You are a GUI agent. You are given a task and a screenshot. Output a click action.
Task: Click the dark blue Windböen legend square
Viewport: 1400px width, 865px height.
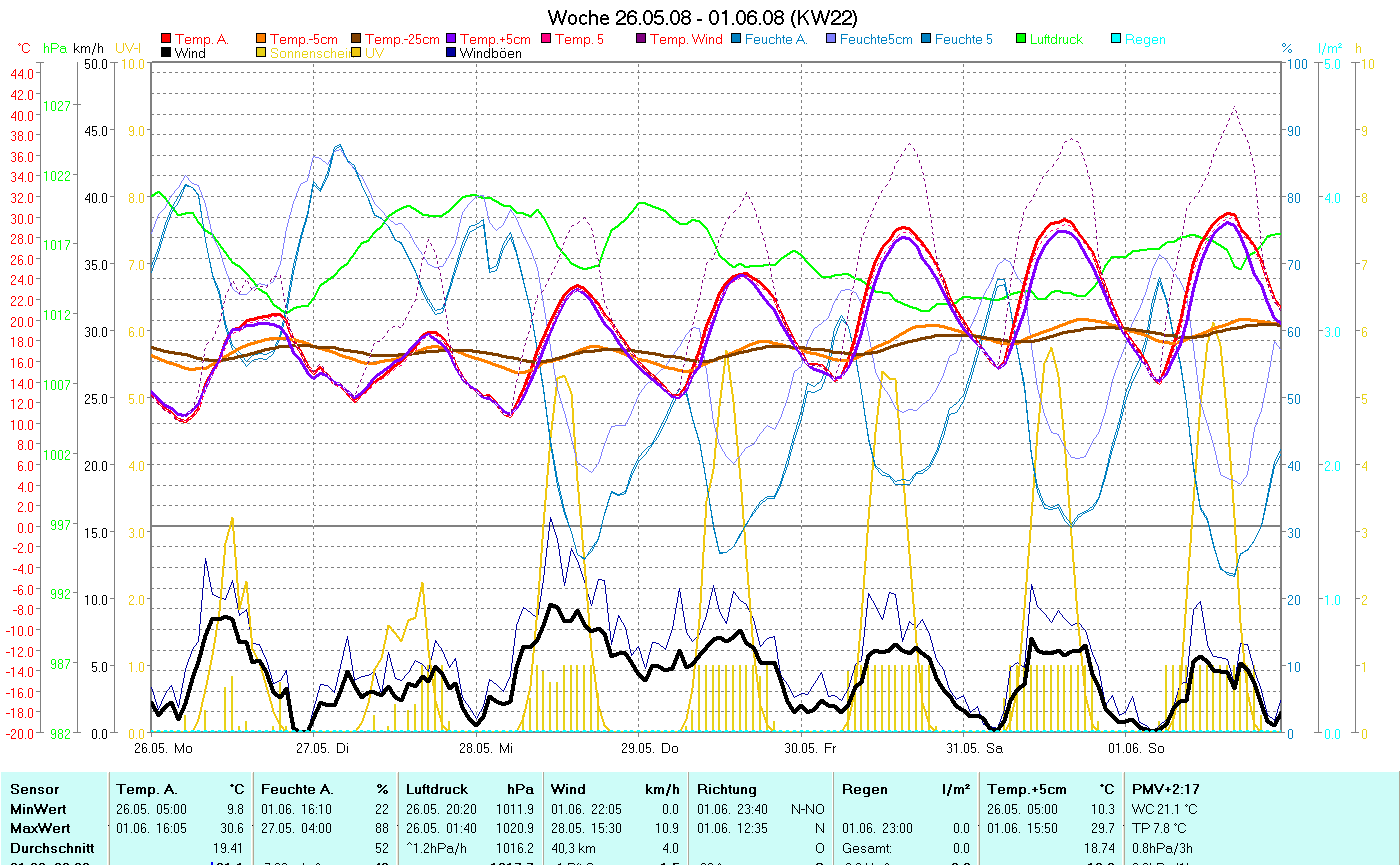click(x=451, y=54)
